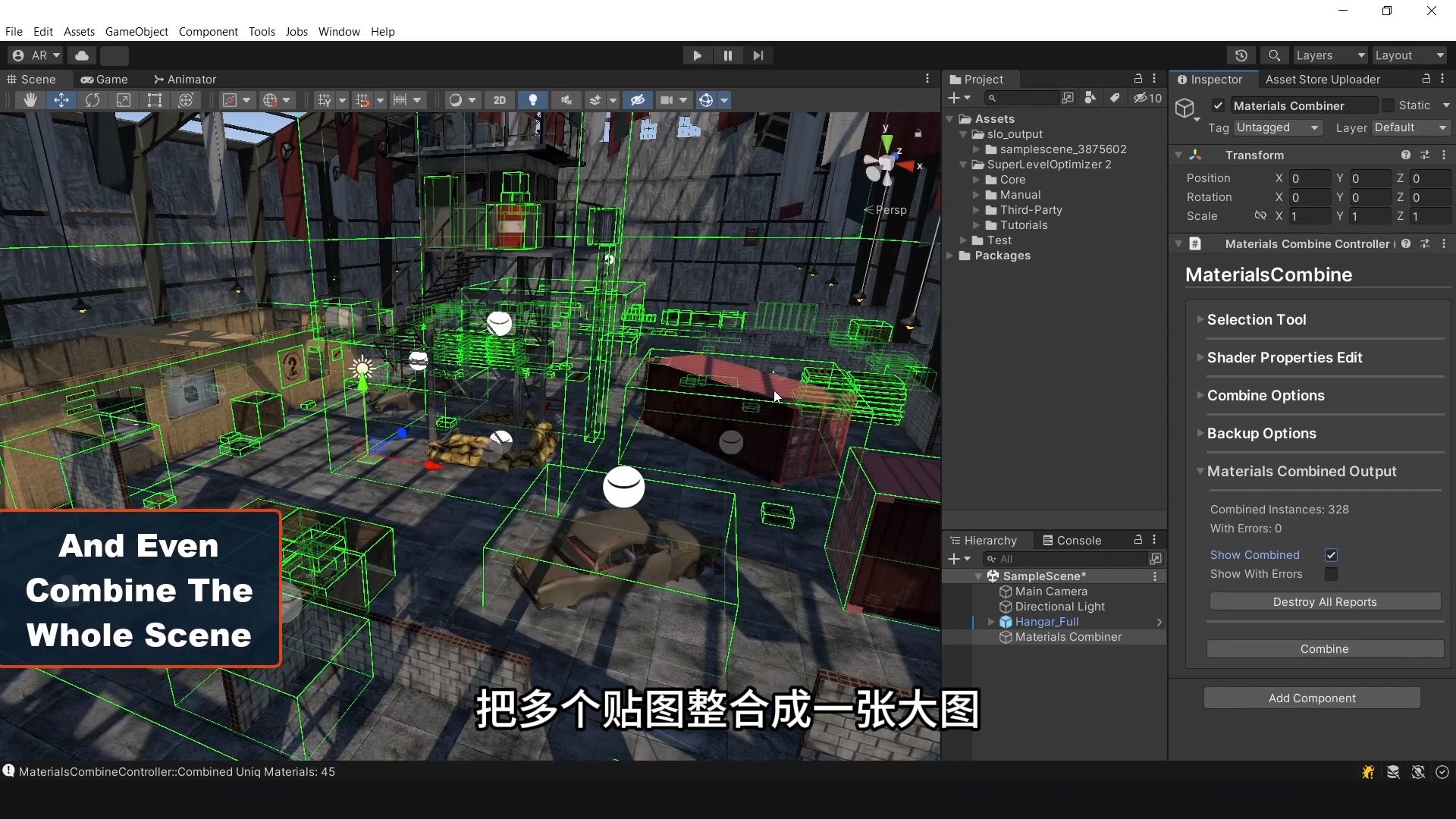1456x819 pixels.
Task: Toggle scene audio speaker icon
Action: coord(566,100)
